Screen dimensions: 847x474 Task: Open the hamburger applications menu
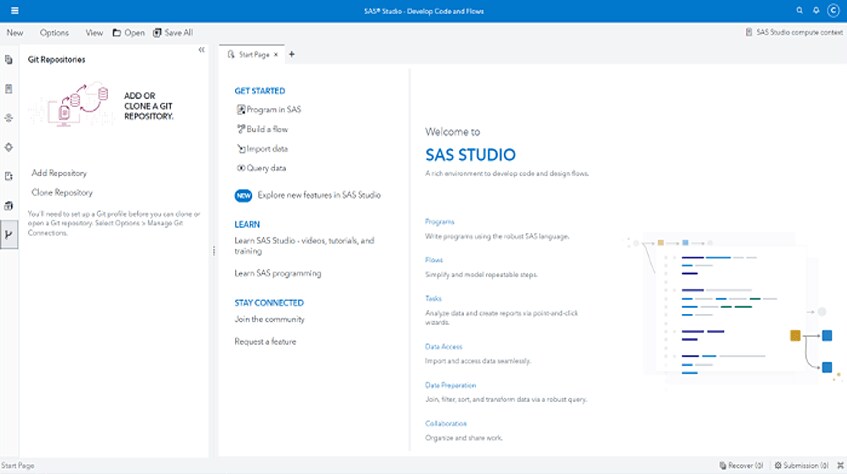tap(15, 10)
